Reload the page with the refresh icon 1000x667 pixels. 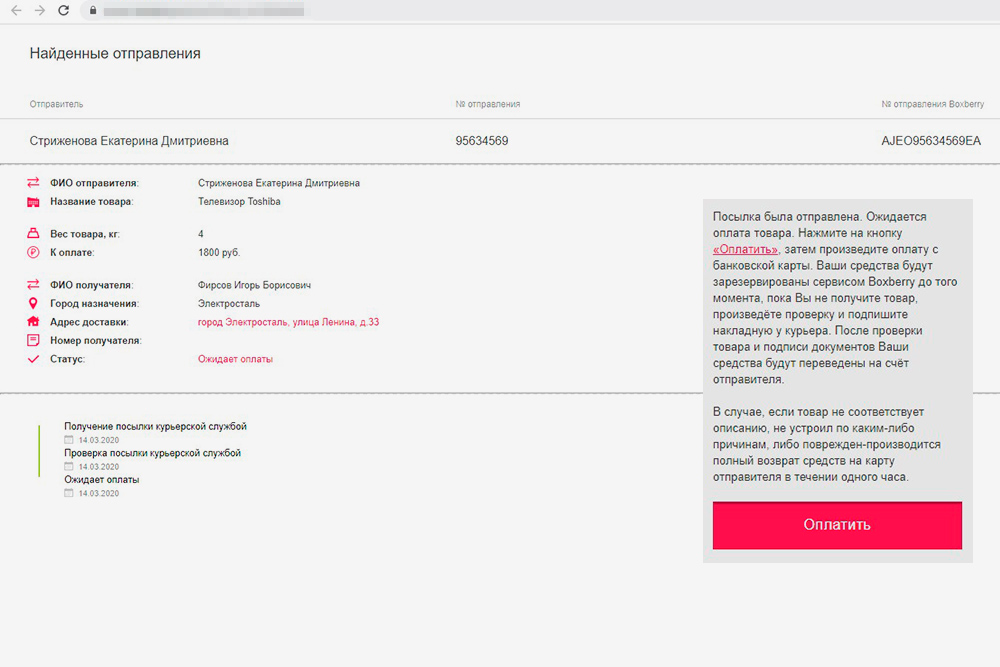click(x=64, y=10)
